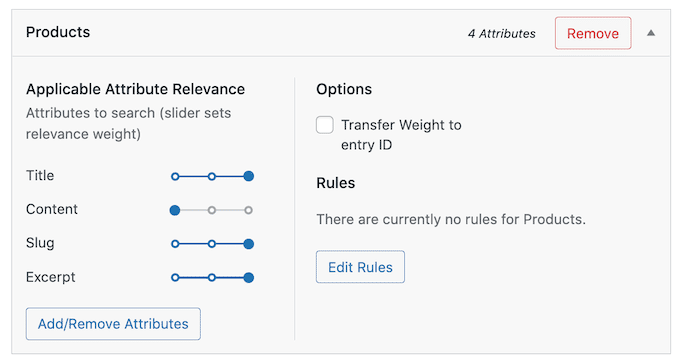Viewport: 680px width, 363px height.
Task: Click the Products panel title
Action: click(58, 32)
